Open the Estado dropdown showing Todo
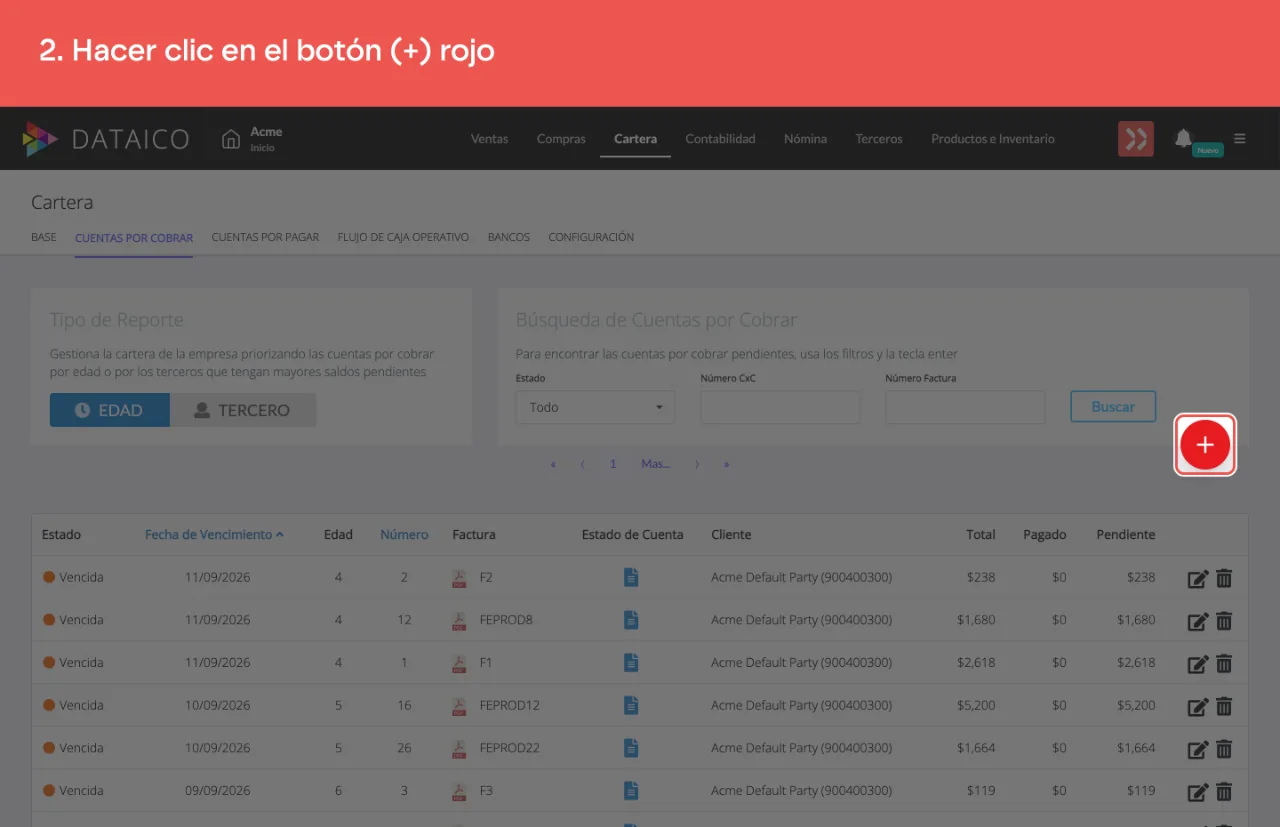 point(596,407)
